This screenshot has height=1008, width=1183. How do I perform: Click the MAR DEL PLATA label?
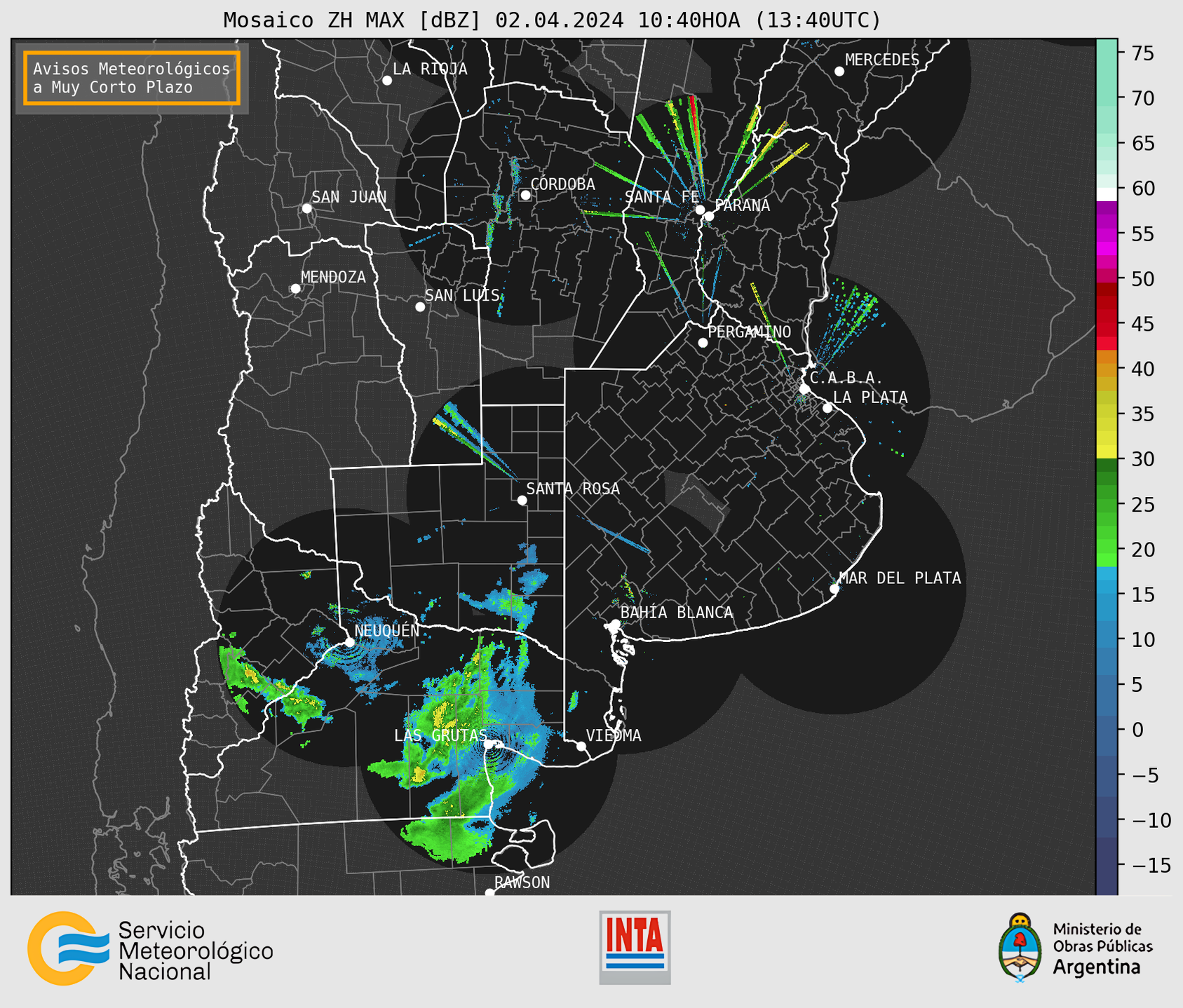900,578
